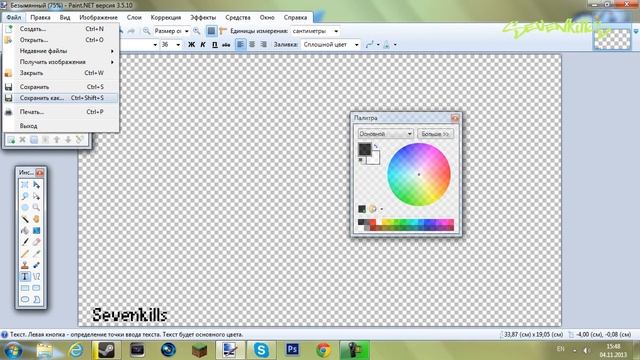Choose Открыть... from File menu

60,40
